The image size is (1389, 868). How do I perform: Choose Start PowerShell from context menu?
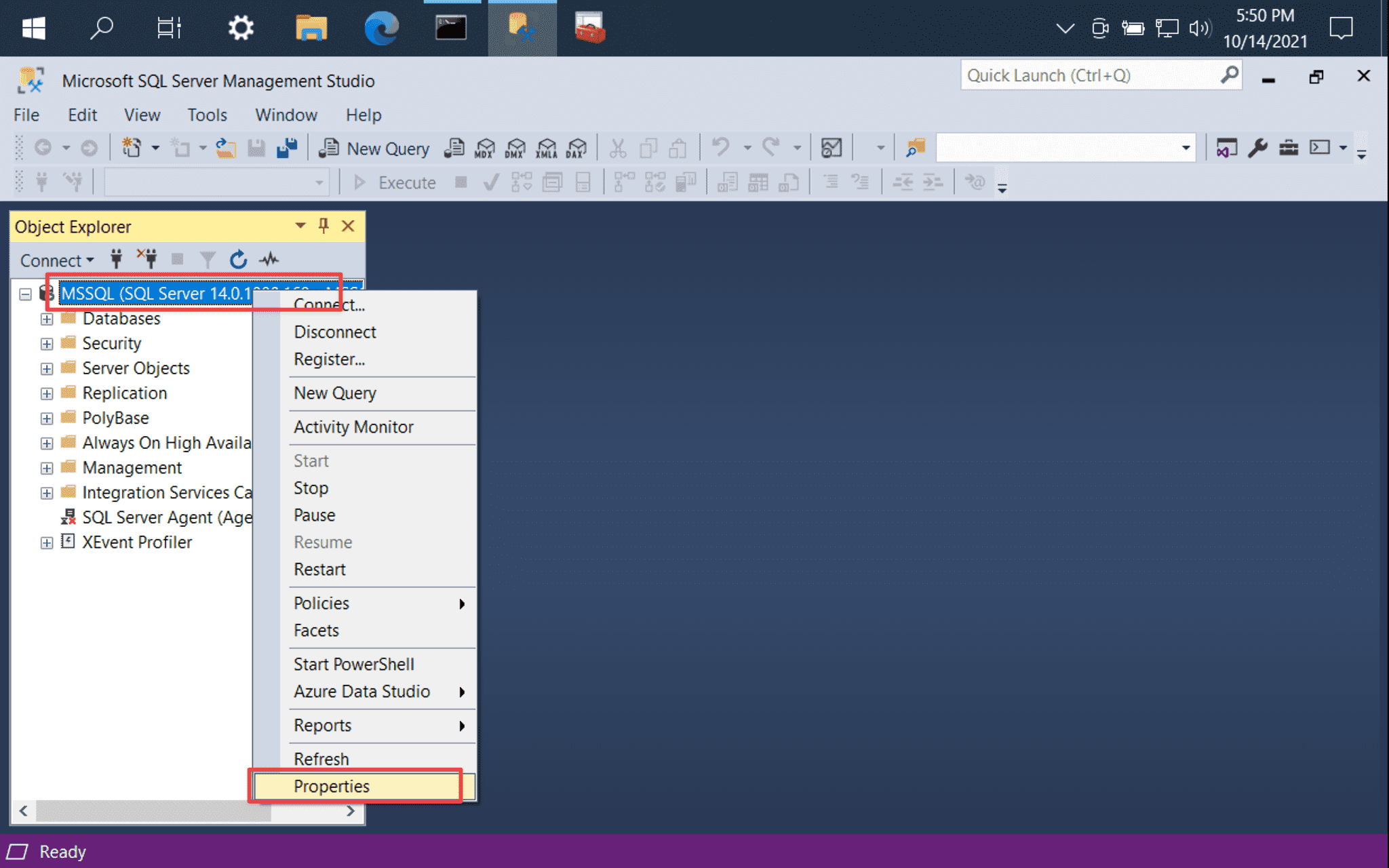pos(364,664)
